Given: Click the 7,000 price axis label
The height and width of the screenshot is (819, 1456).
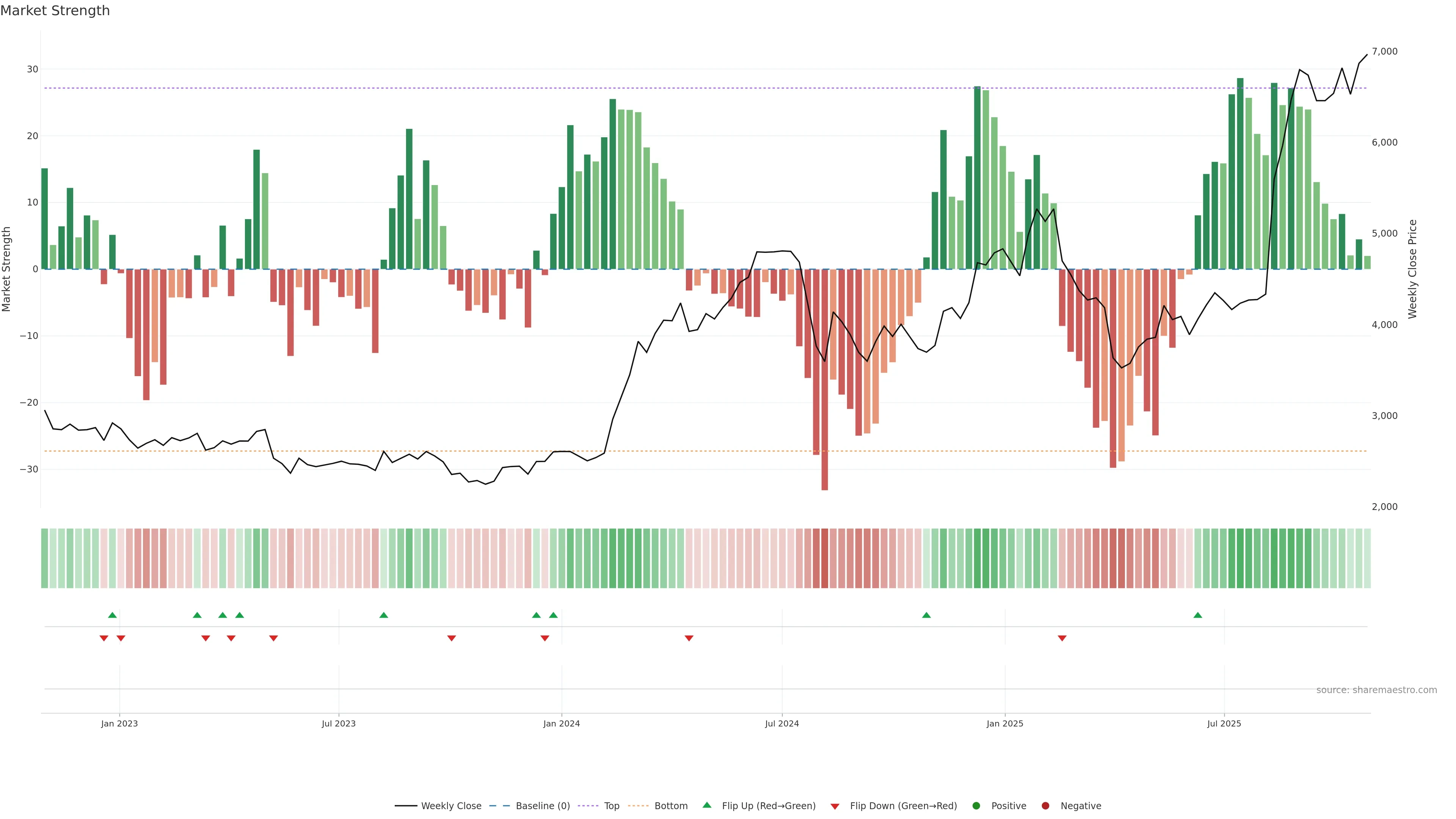Looking at the screenshot, I should (1384, 52).
